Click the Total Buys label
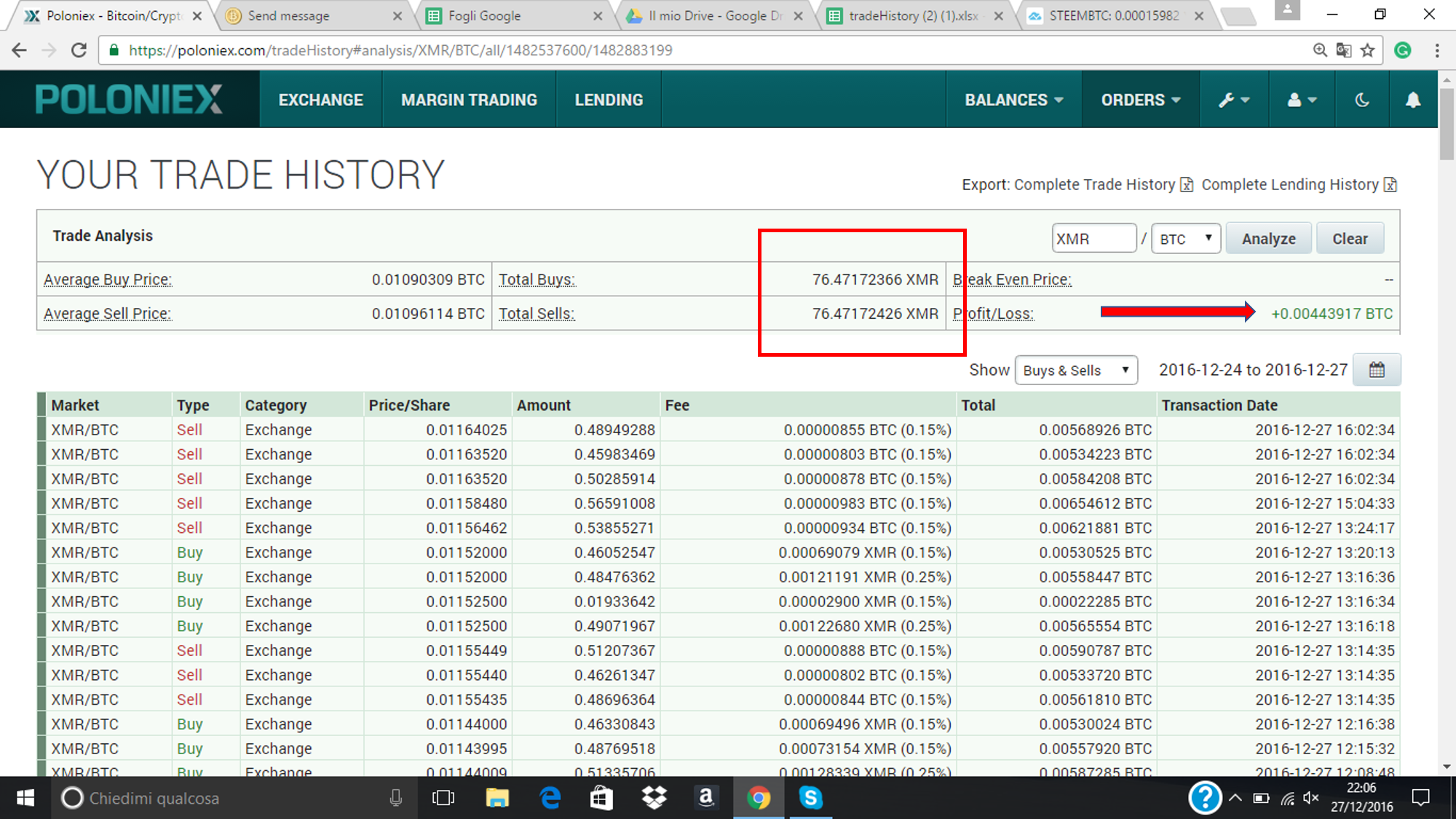Image resolution: width=1456 pixels, height=819 pixels. [x=537, y=280]
